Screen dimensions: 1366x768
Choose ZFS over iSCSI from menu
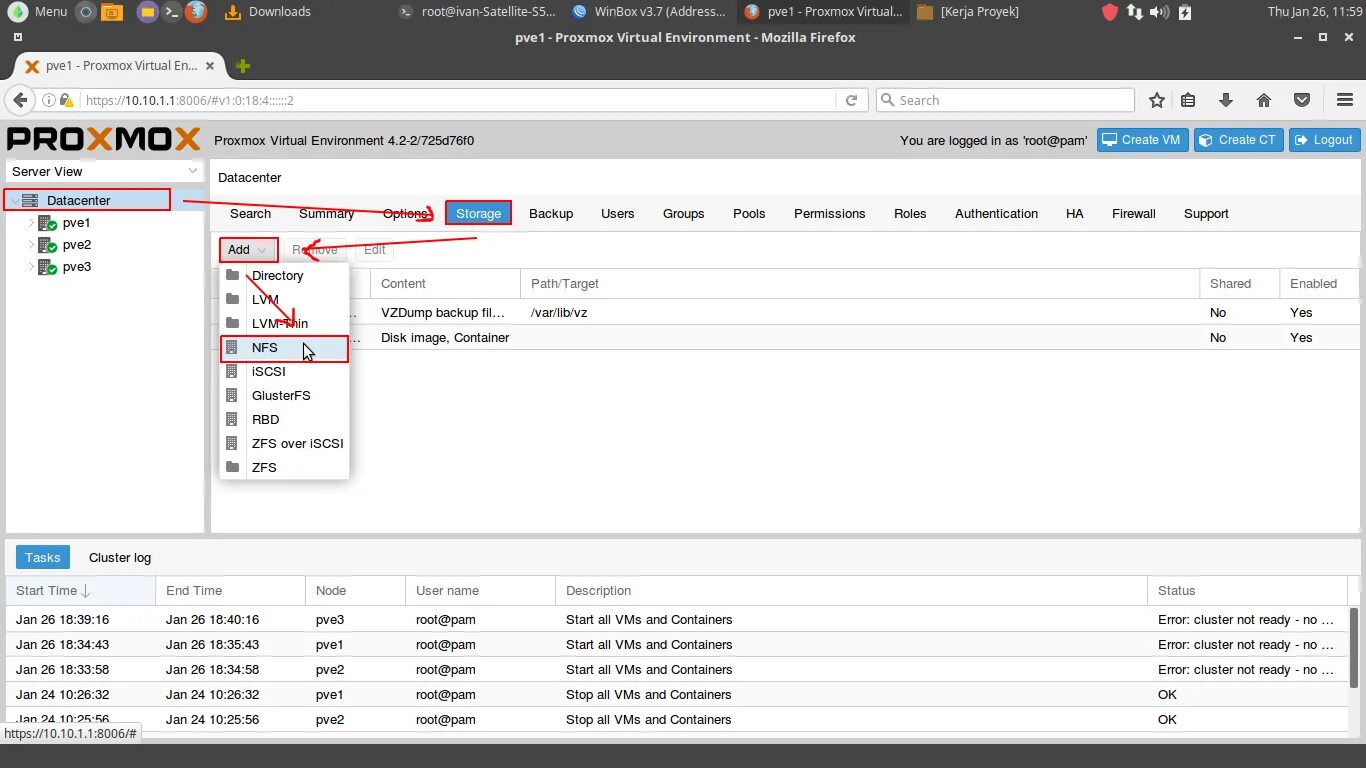pos(284,443)
